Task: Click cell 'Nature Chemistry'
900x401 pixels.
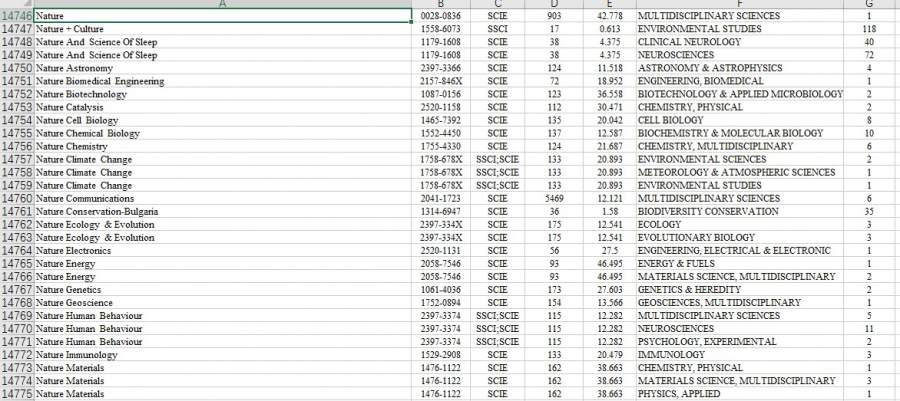Action: click(x=223, y=146)
